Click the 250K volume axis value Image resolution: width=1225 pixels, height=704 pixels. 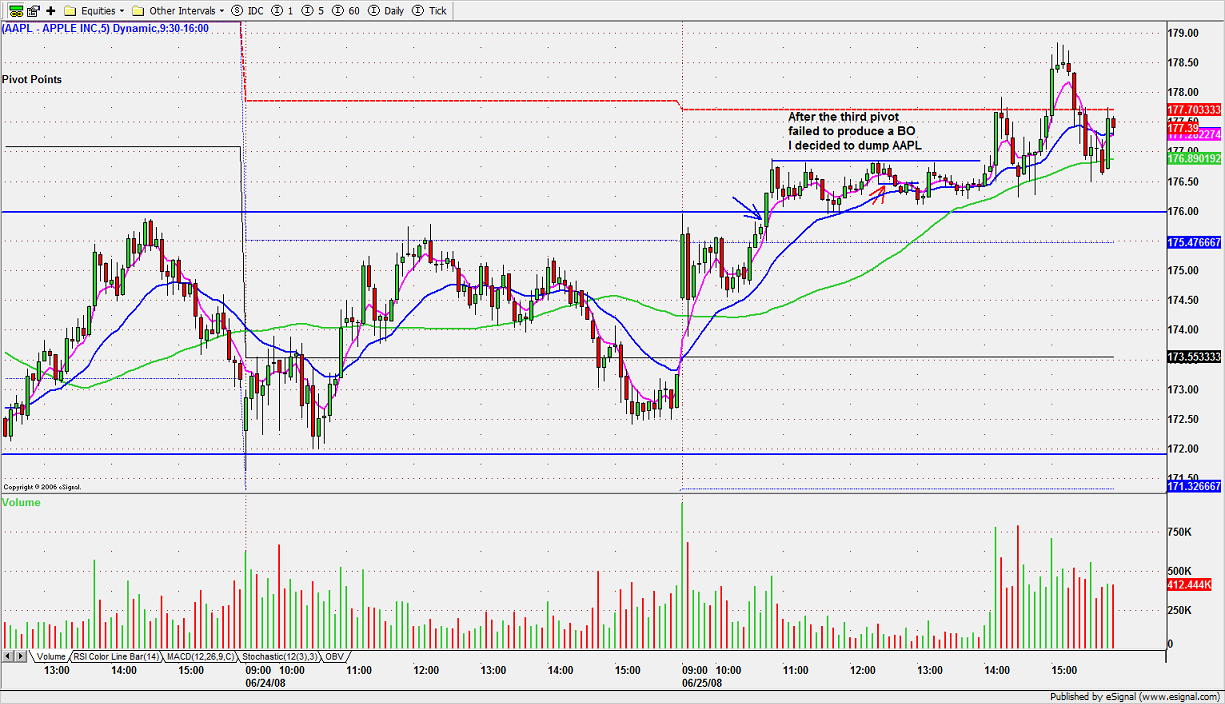1181,610
